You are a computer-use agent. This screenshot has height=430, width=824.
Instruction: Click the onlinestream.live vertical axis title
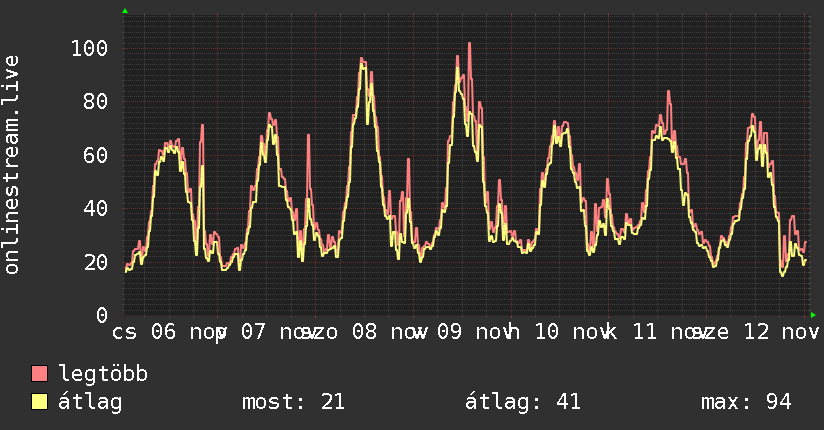(x=12, y=165)
